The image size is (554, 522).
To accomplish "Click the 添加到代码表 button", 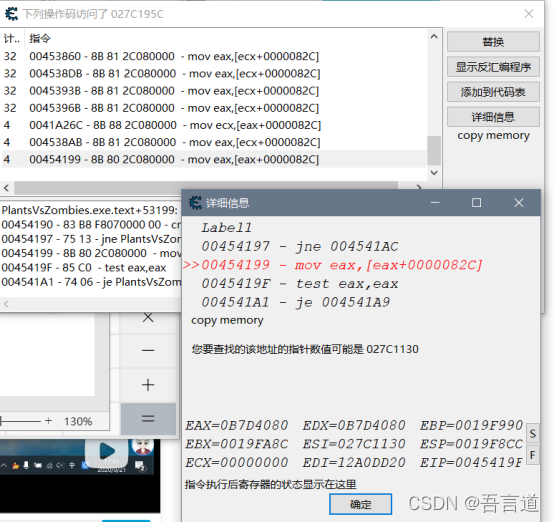I will coord(493,92).
